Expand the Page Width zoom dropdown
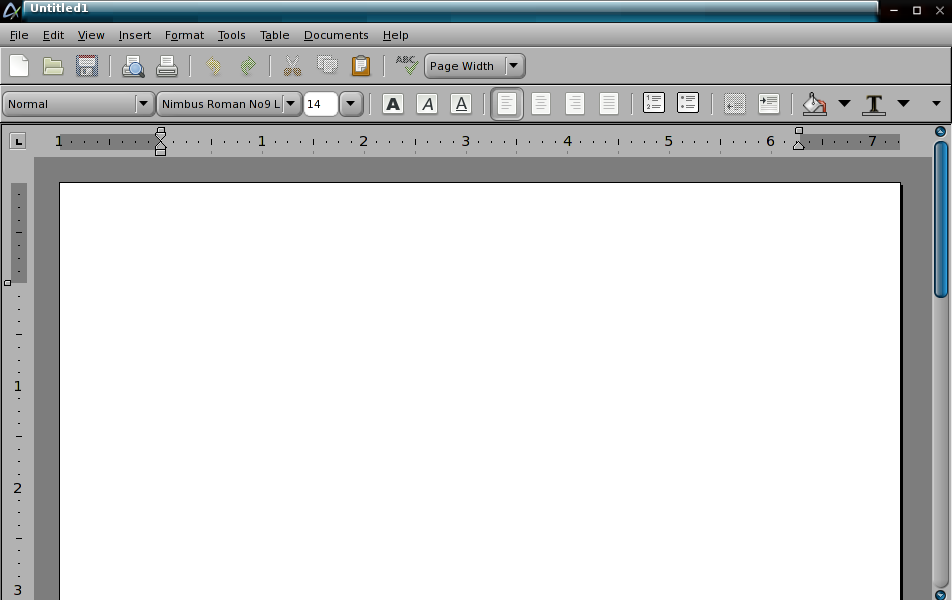Viewport: 952px width, 600px height. pos(513,66)
